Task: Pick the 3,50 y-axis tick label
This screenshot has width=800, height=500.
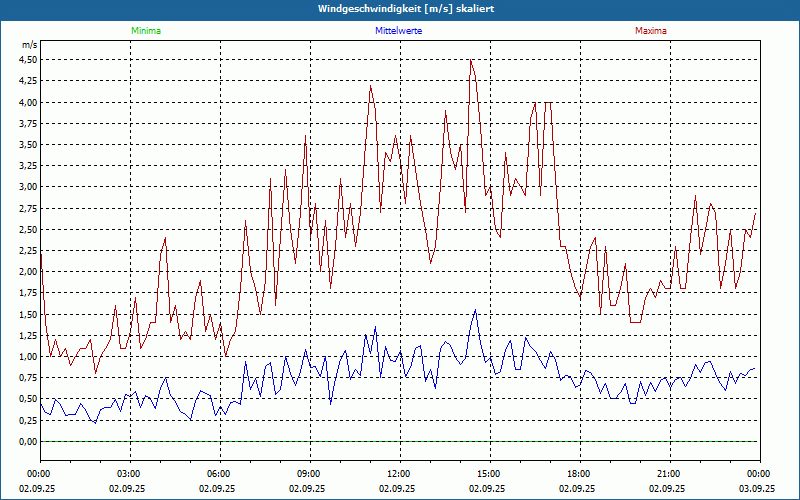Action: pos(28,144)
